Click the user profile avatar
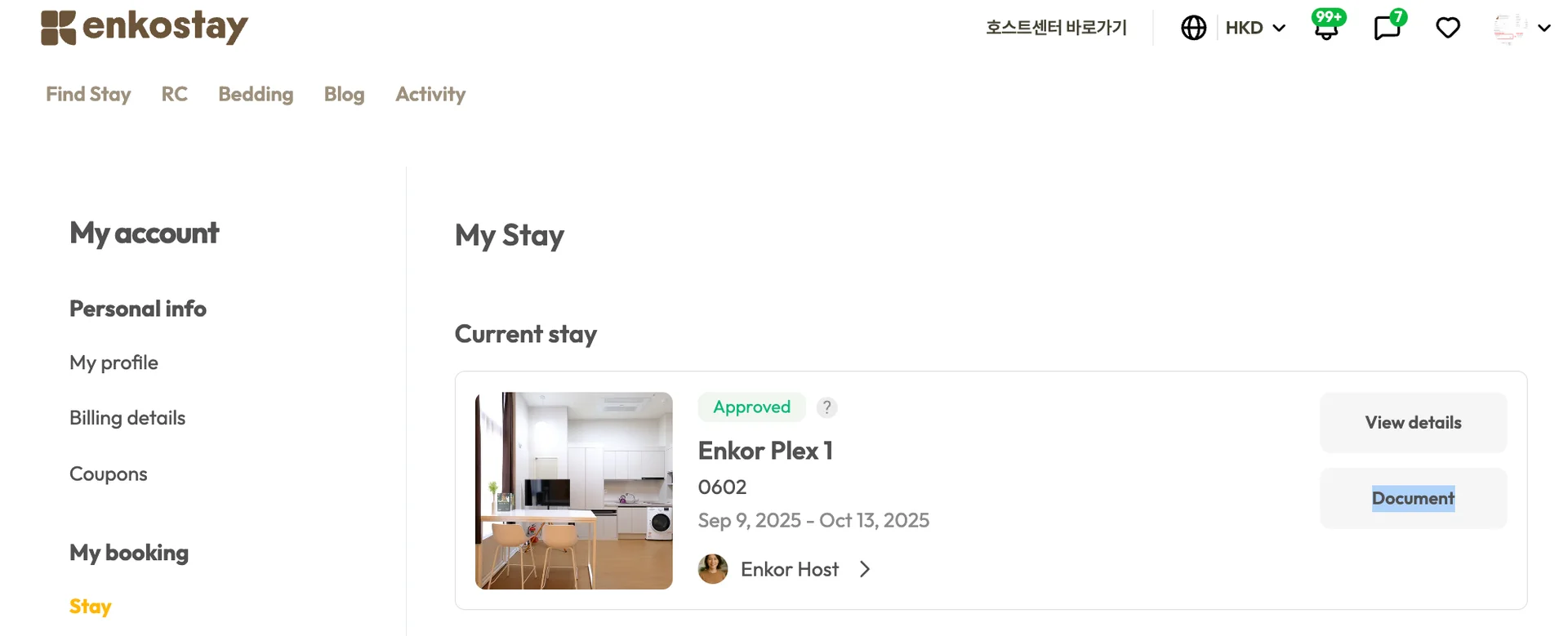This screenshot has height=636, width=1568. [x=1508, y=28]
